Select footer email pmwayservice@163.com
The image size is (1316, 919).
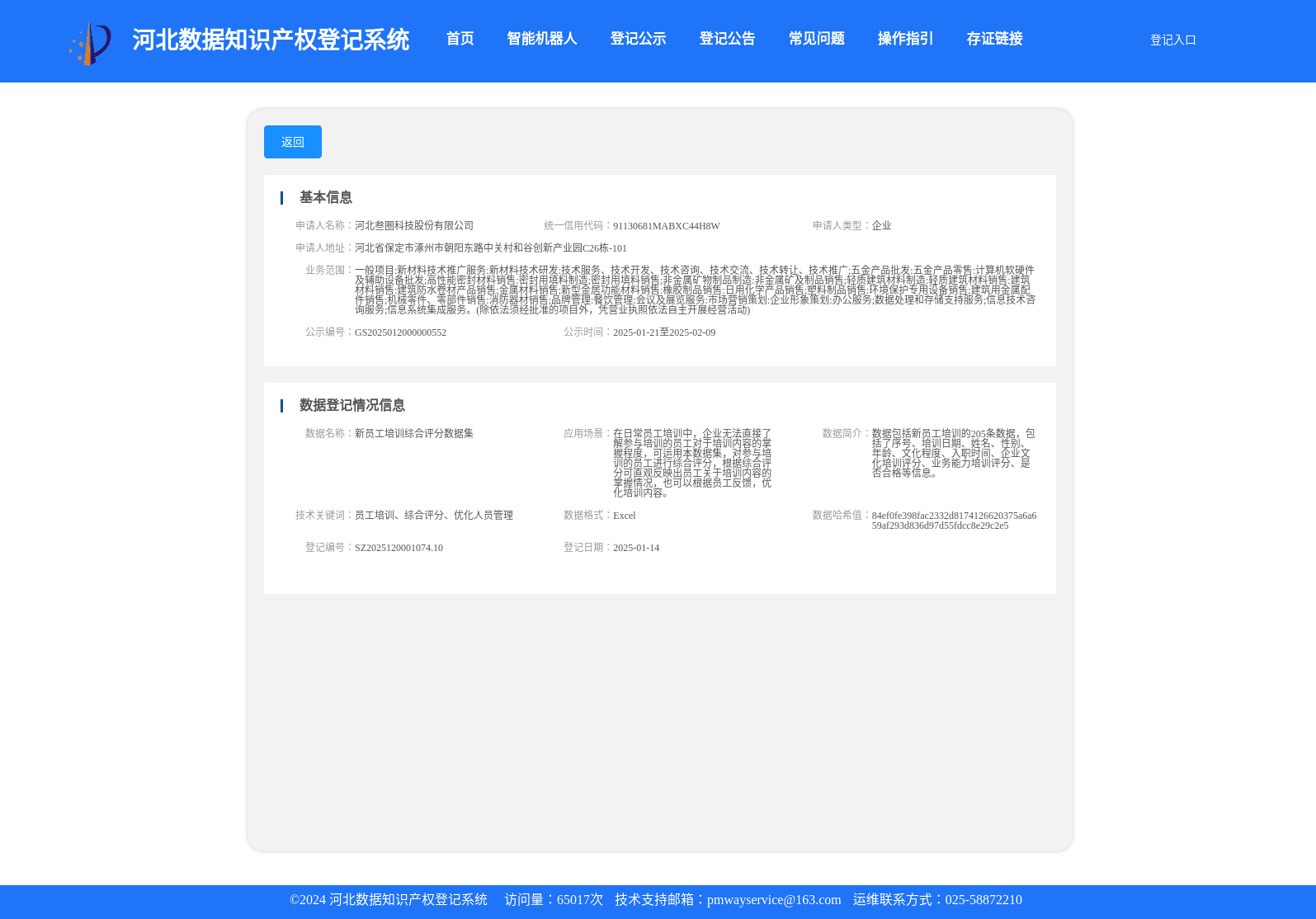774,900
